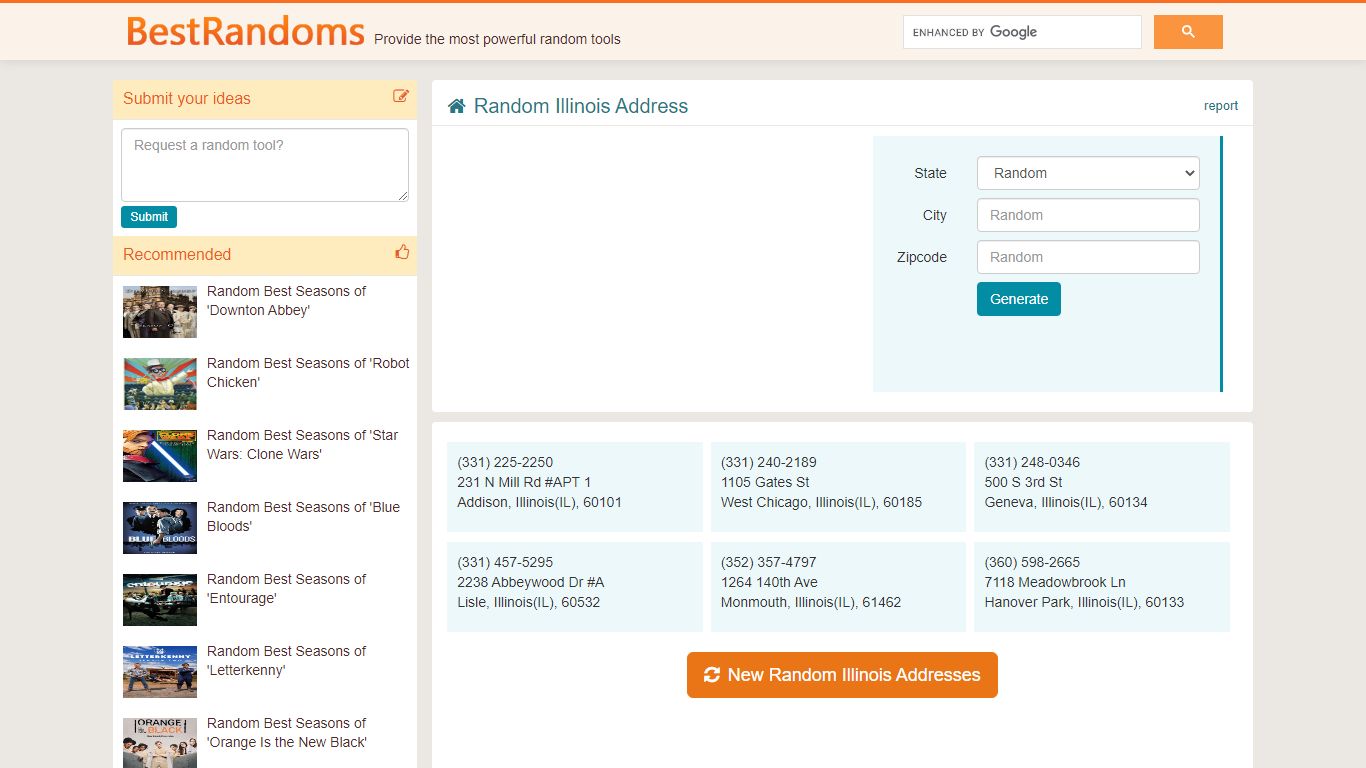The height and width of the screenshot is (768, 1366).
Task: Click the report link
Action: [1221, 106]
